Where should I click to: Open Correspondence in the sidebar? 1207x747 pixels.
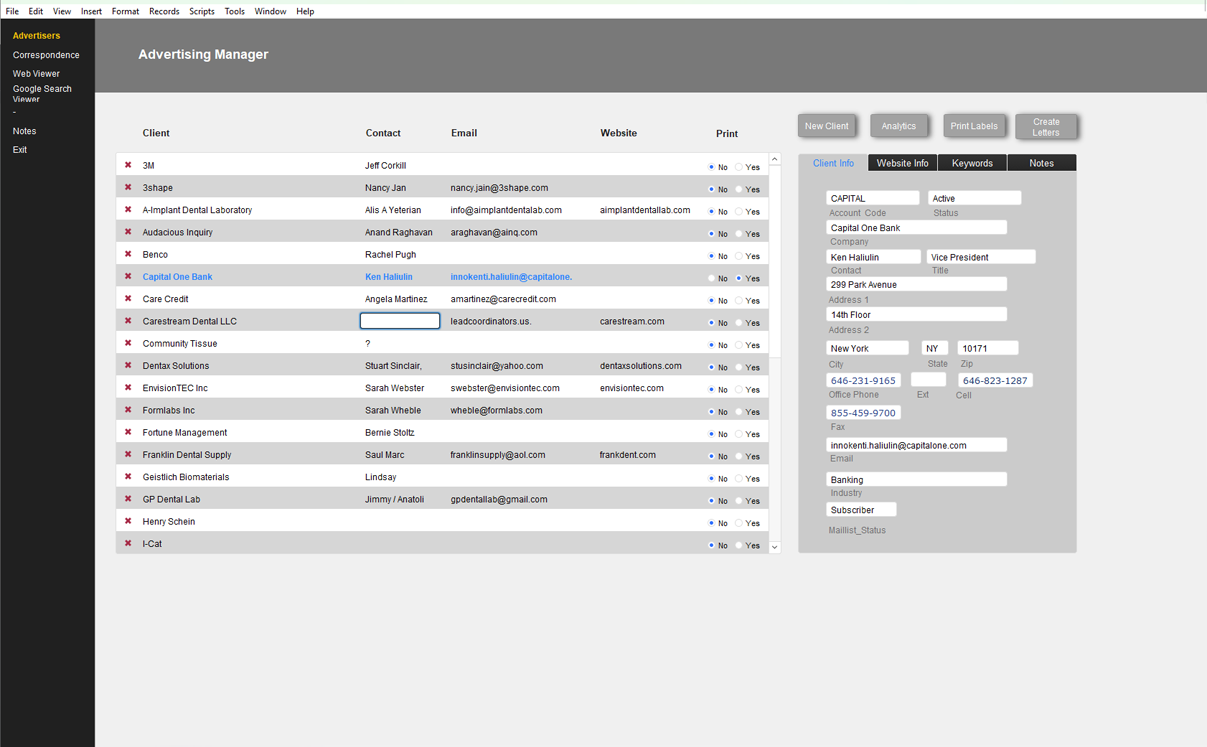tap(46, 55)
